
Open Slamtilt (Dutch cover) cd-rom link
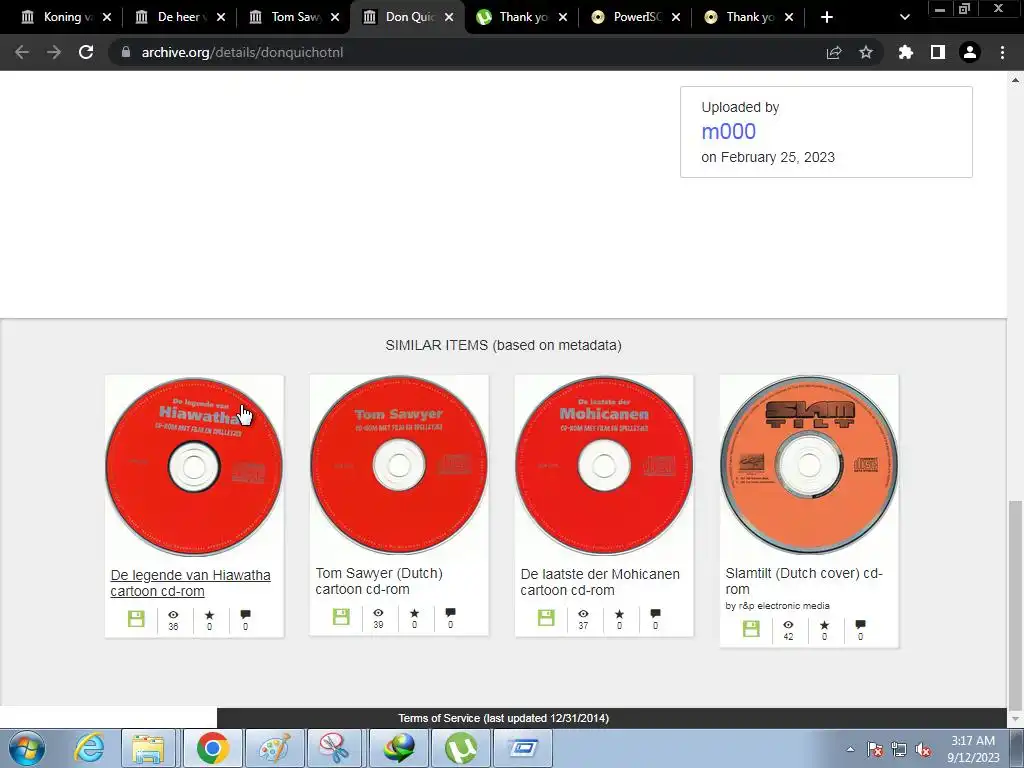pyautogui.click(x=803, y=581)
